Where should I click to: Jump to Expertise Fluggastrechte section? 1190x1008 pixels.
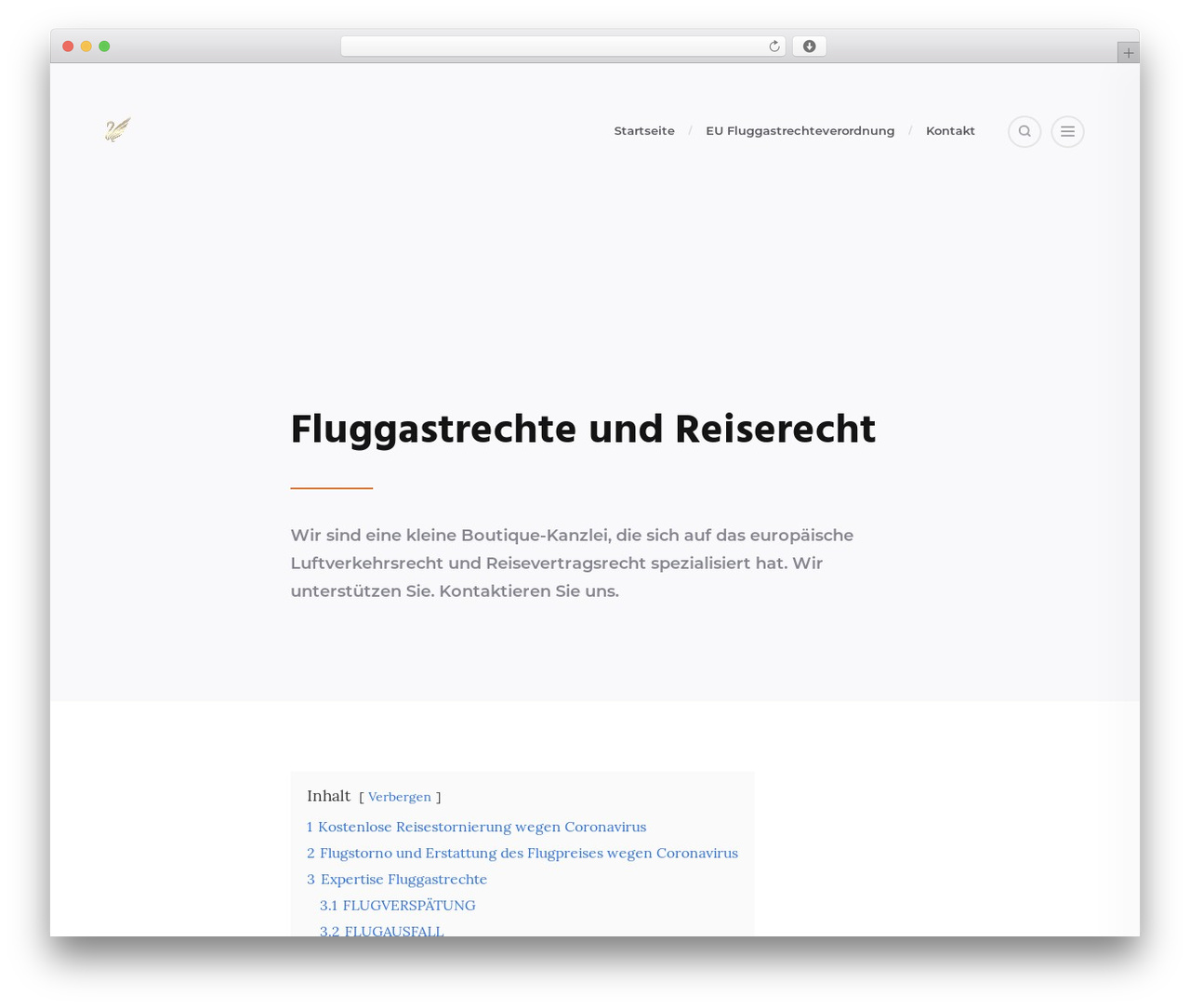397,879
